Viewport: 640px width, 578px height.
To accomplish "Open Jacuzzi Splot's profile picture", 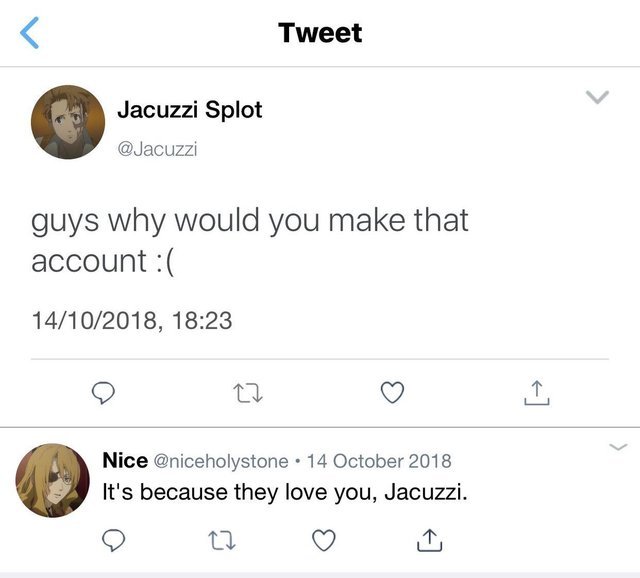I will pos(68,122).
